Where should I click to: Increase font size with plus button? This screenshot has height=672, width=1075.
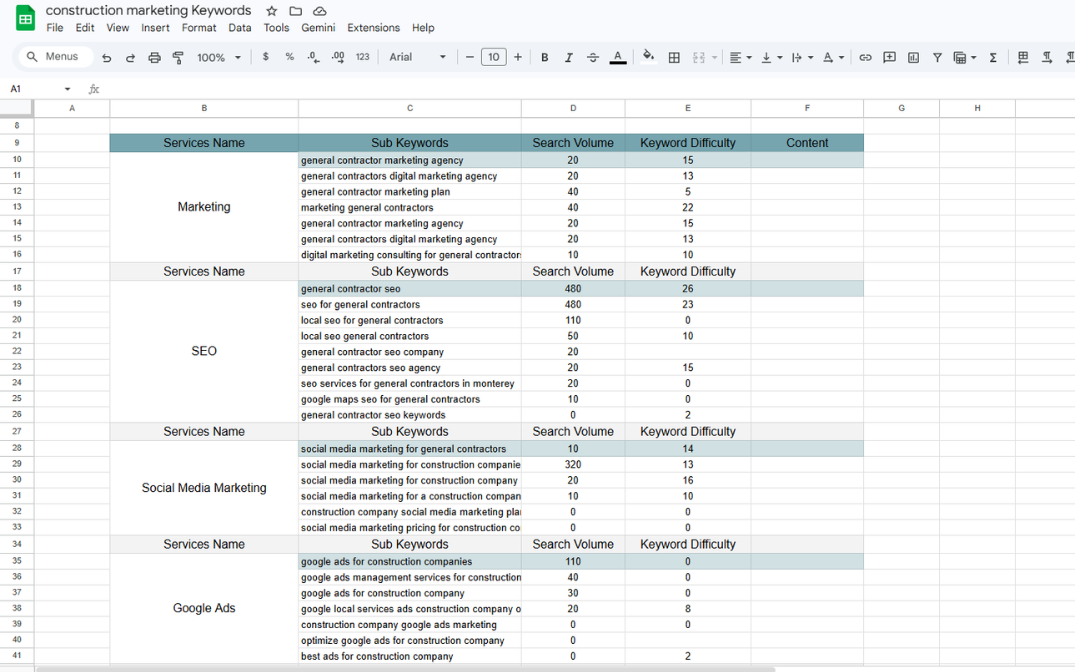coord(518,58)
